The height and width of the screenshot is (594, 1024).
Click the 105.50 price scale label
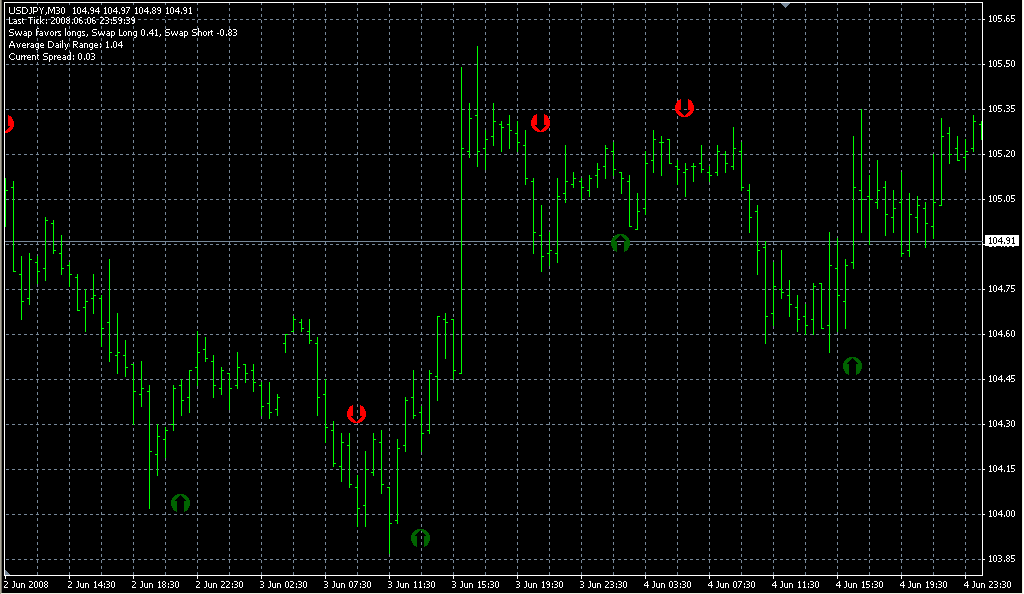point(1001,64)
